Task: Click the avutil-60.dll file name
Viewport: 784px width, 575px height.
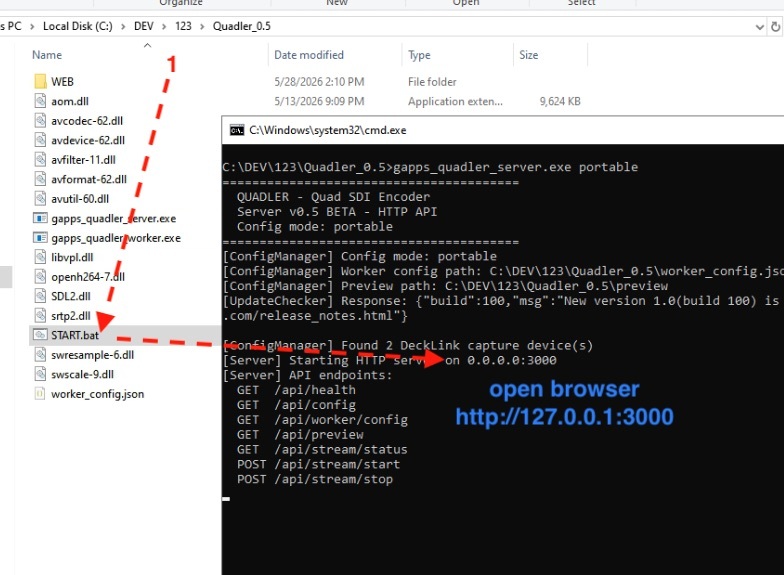Action: pyautogui.click(x=80, y=198)
